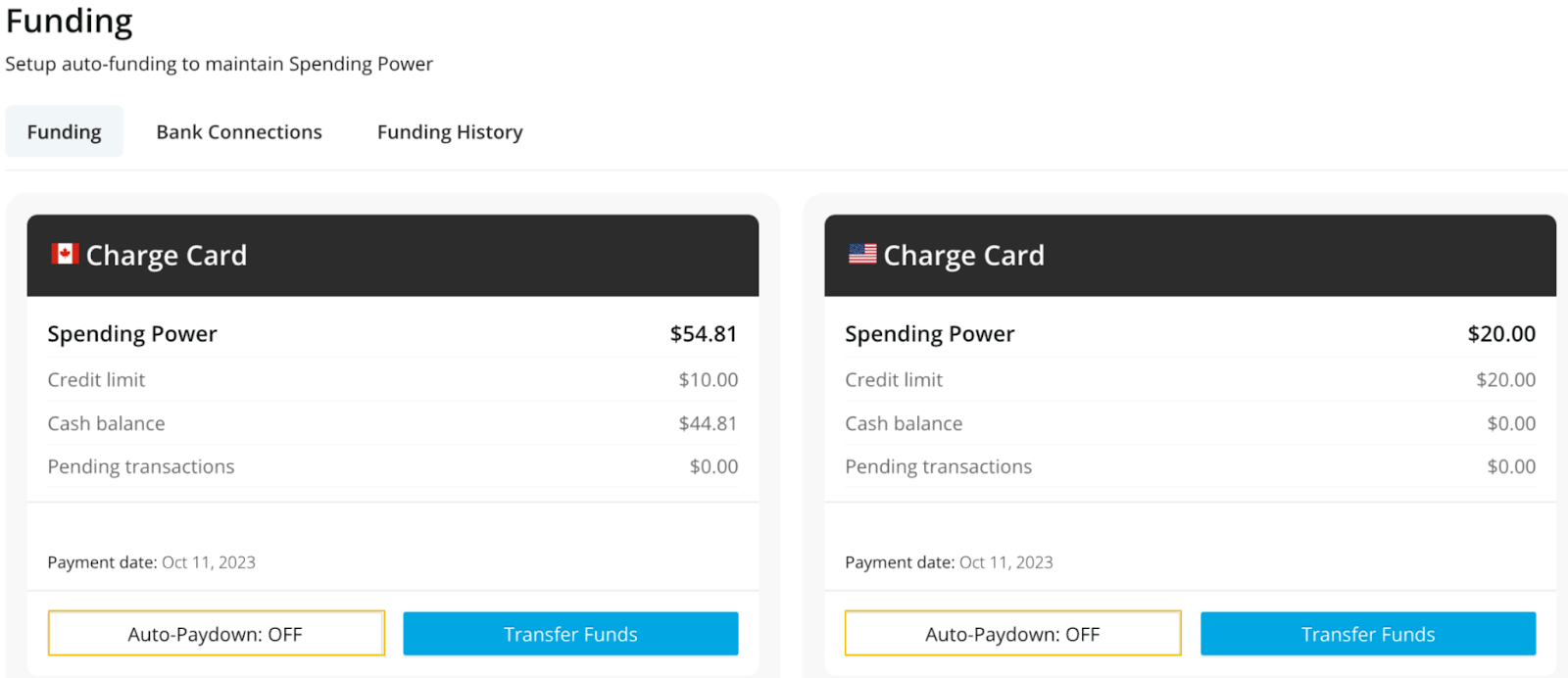This screenshot has width=1568, height=678.
Task: Toggle Auto-Paydown on the Canadian charge card
Action: [x=216, y=634]
